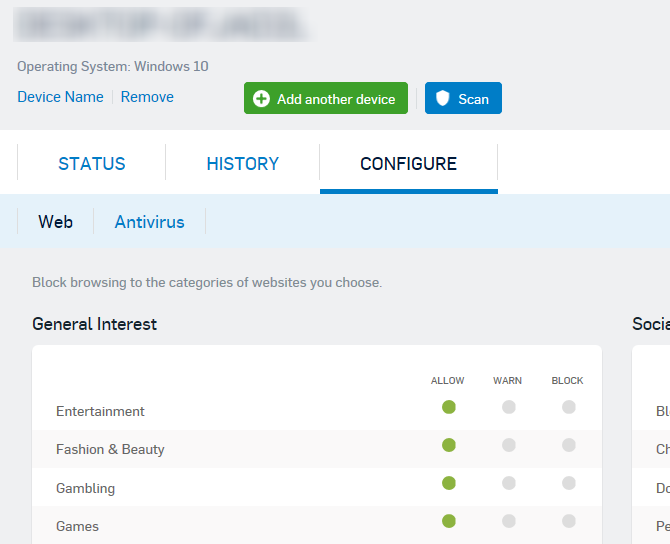Switch to the History tab
The width and height of the screenshot is (670, 544).
click(242, 164)
